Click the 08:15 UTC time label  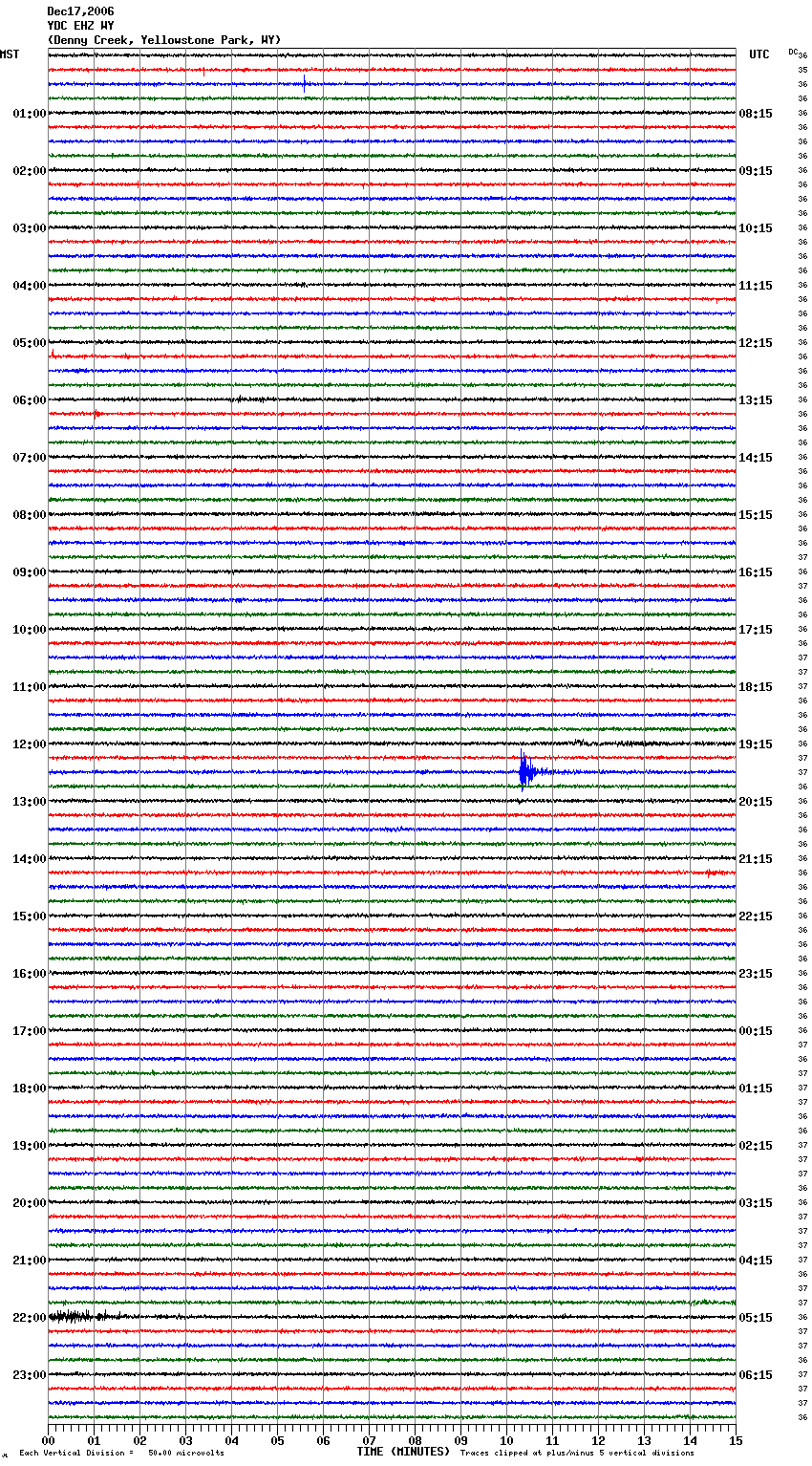pyautogui.click(x=756, y=114)
